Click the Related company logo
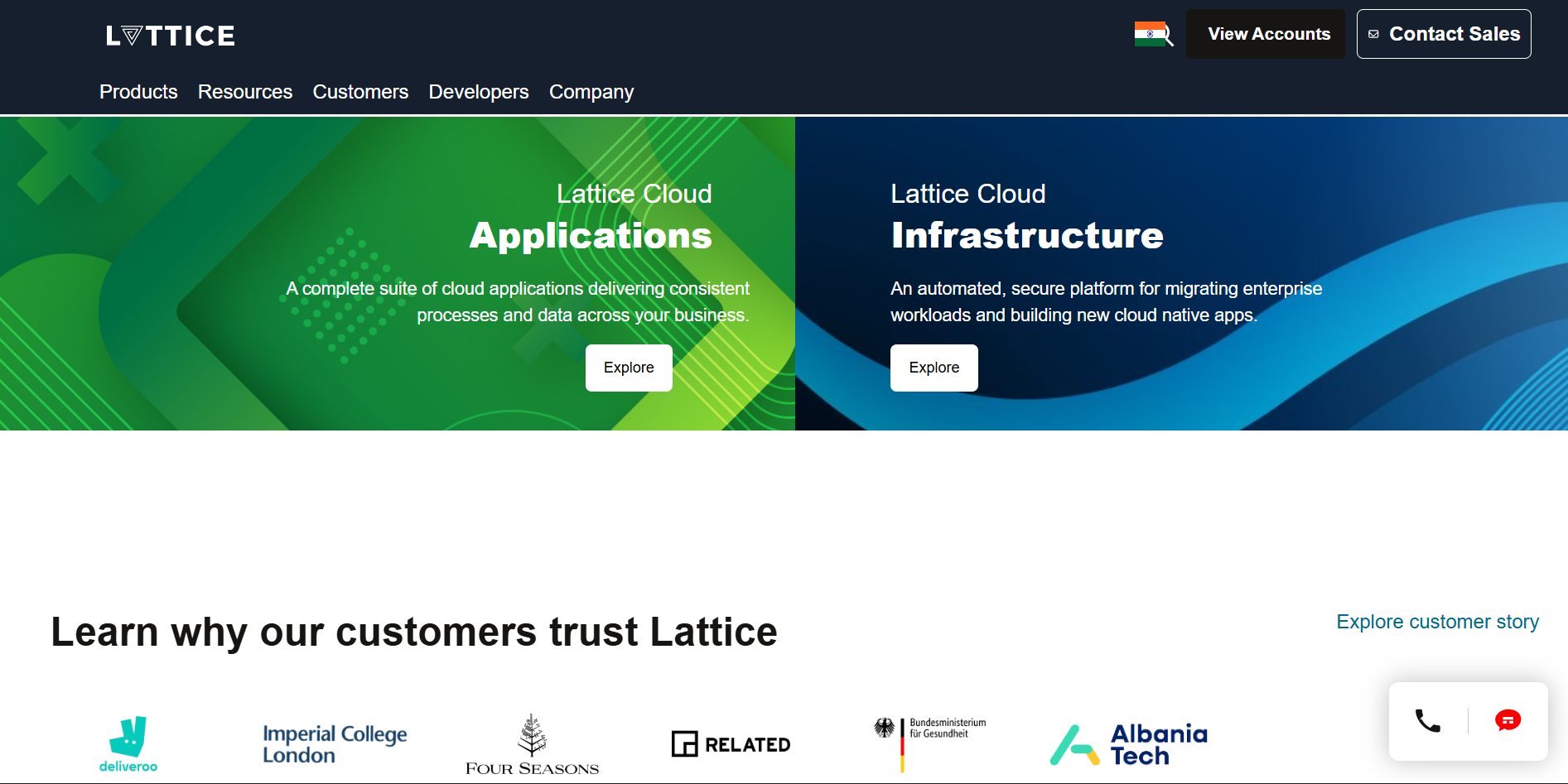1568x784 pixels. click(x=730, y=743)
